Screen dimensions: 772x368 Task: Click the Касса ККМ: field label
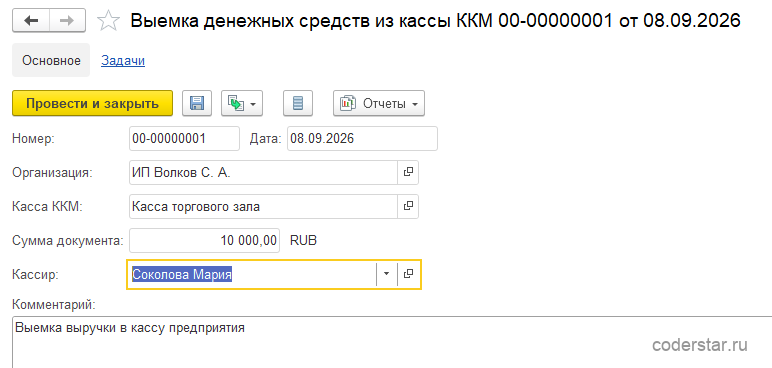click(47, 207)
